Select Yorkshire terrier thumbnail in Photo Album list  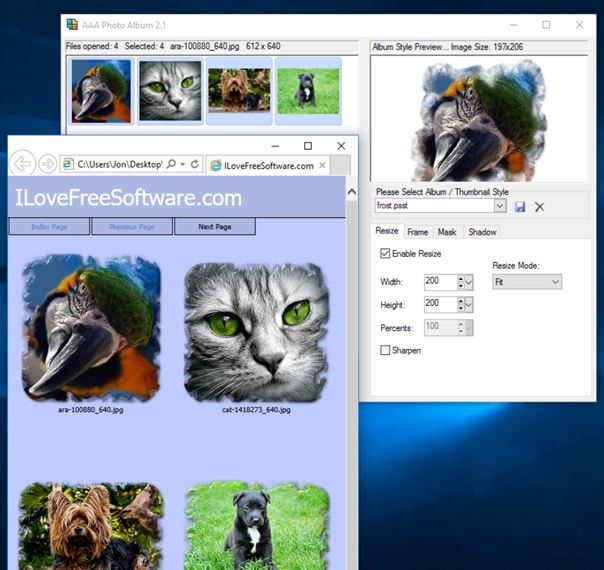pos(239,91)
